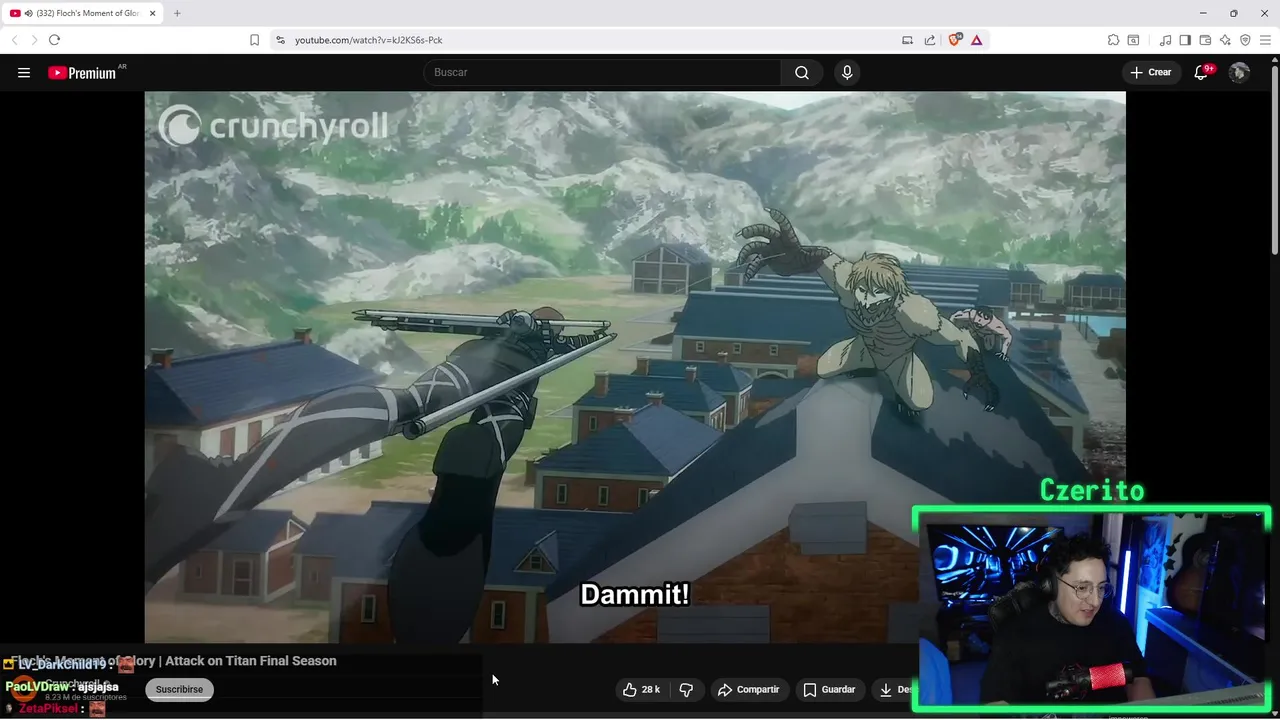Open the extensions puzzle icon

1113,40
